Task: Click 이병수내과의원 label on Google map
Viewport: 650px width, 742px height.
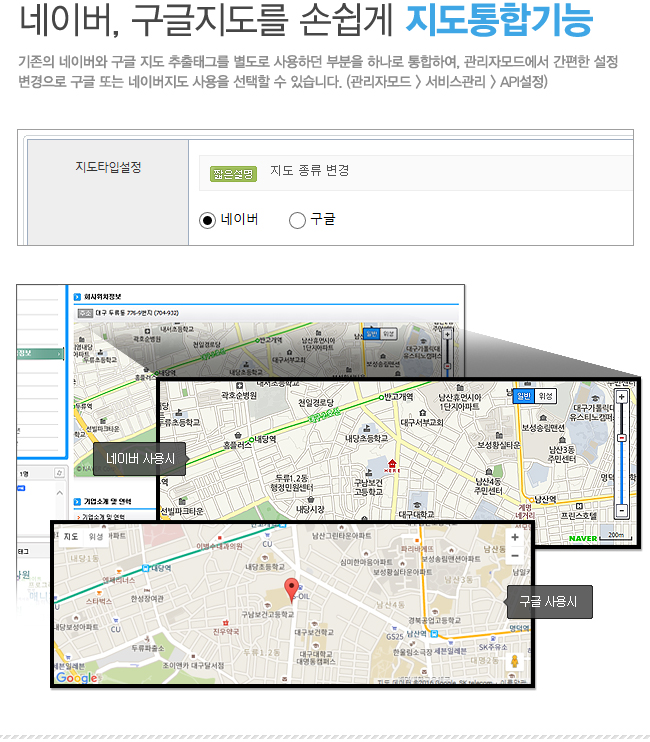Action: click(220, 546)
